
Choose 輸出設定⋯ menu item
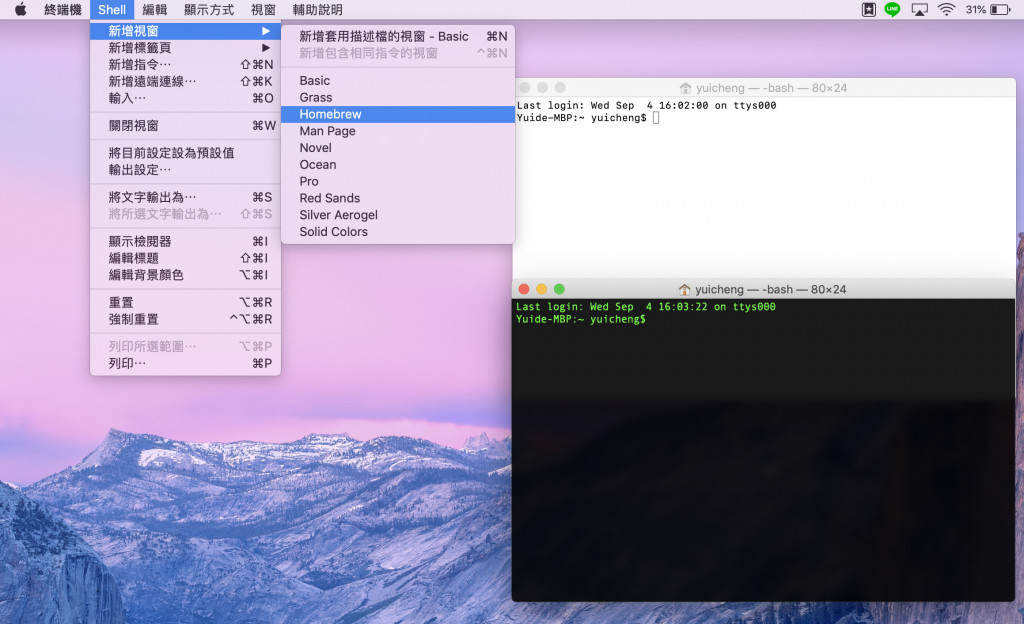(x=185, y=170)
